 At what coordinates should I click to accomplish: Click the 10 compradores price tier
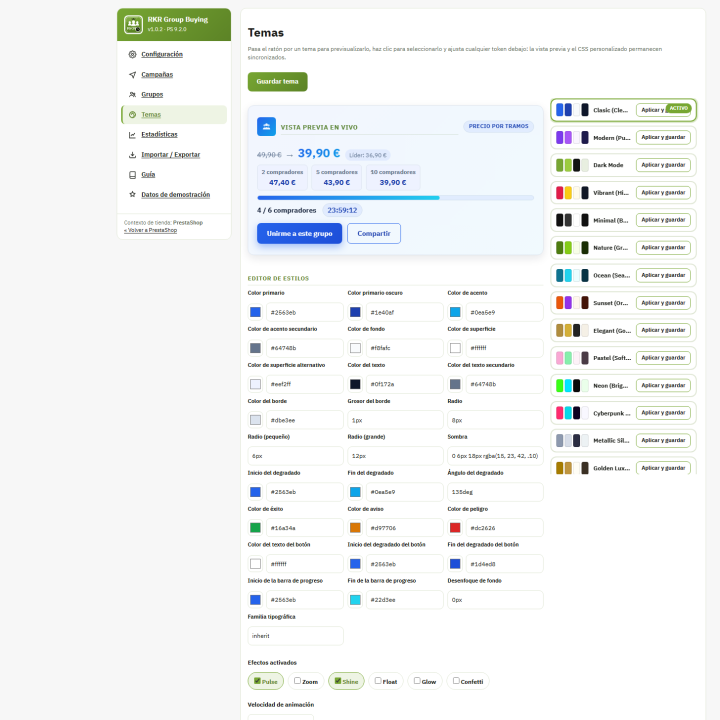click(393, 177)
